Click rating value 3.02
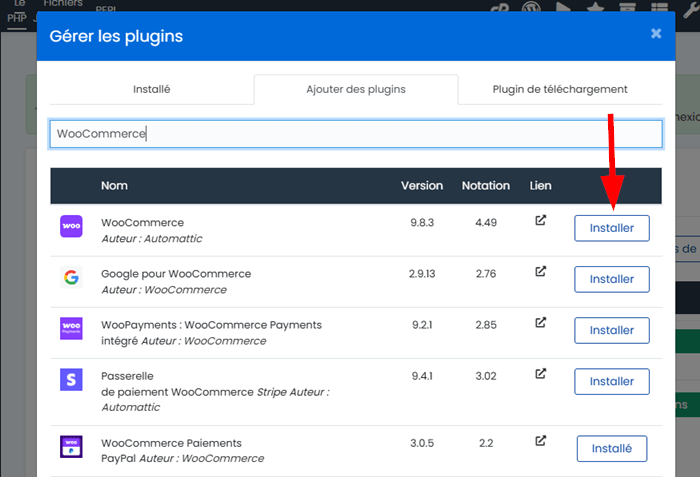Viewport: 700px width, 477px height. (x=486, y=376)
